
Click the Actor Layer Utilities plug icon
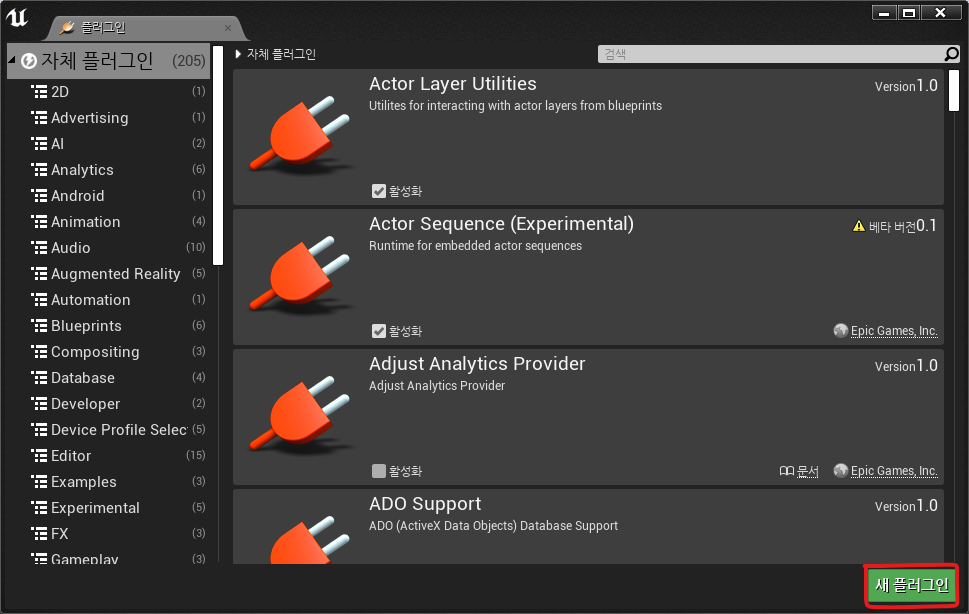[x=300, y=134]
